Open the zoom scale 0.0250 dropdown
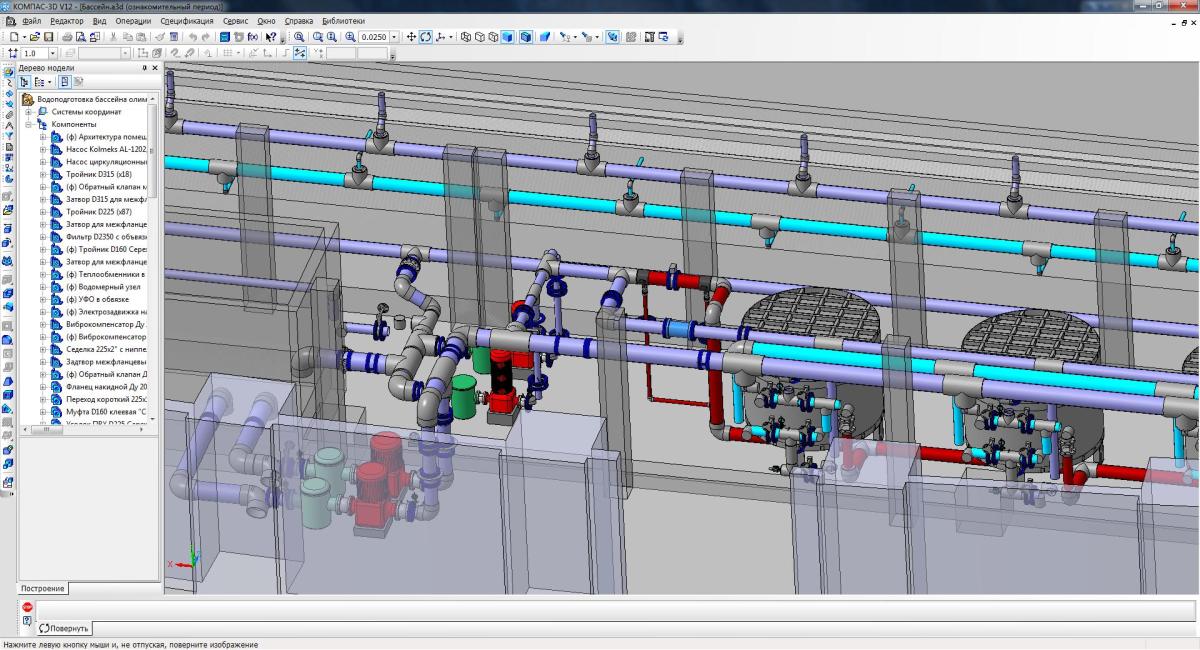The width and height of the screenshot is (1200, 650). [394, 37]
